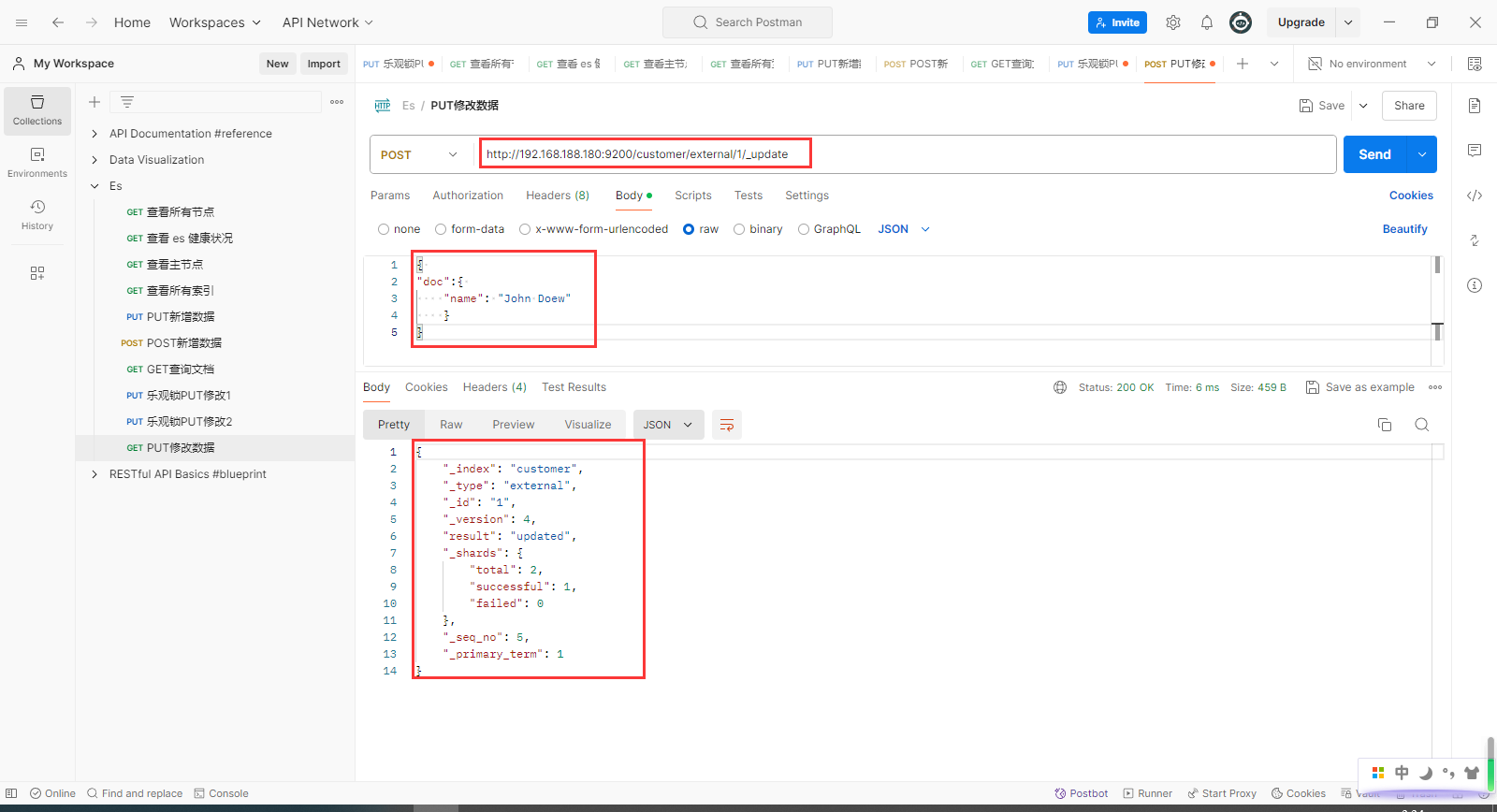The image size is (1497, 812).
Task: Open the request info icon
Action: tap(1475, 285)
